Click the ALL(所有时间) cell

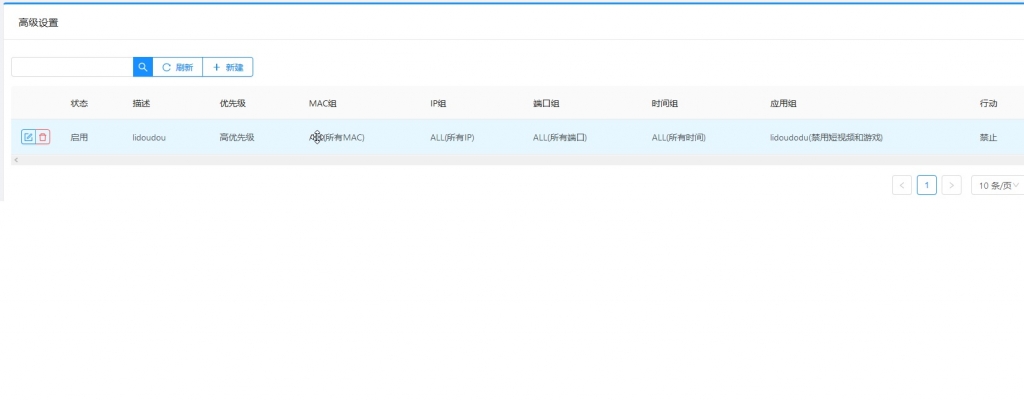click(679, 138)
